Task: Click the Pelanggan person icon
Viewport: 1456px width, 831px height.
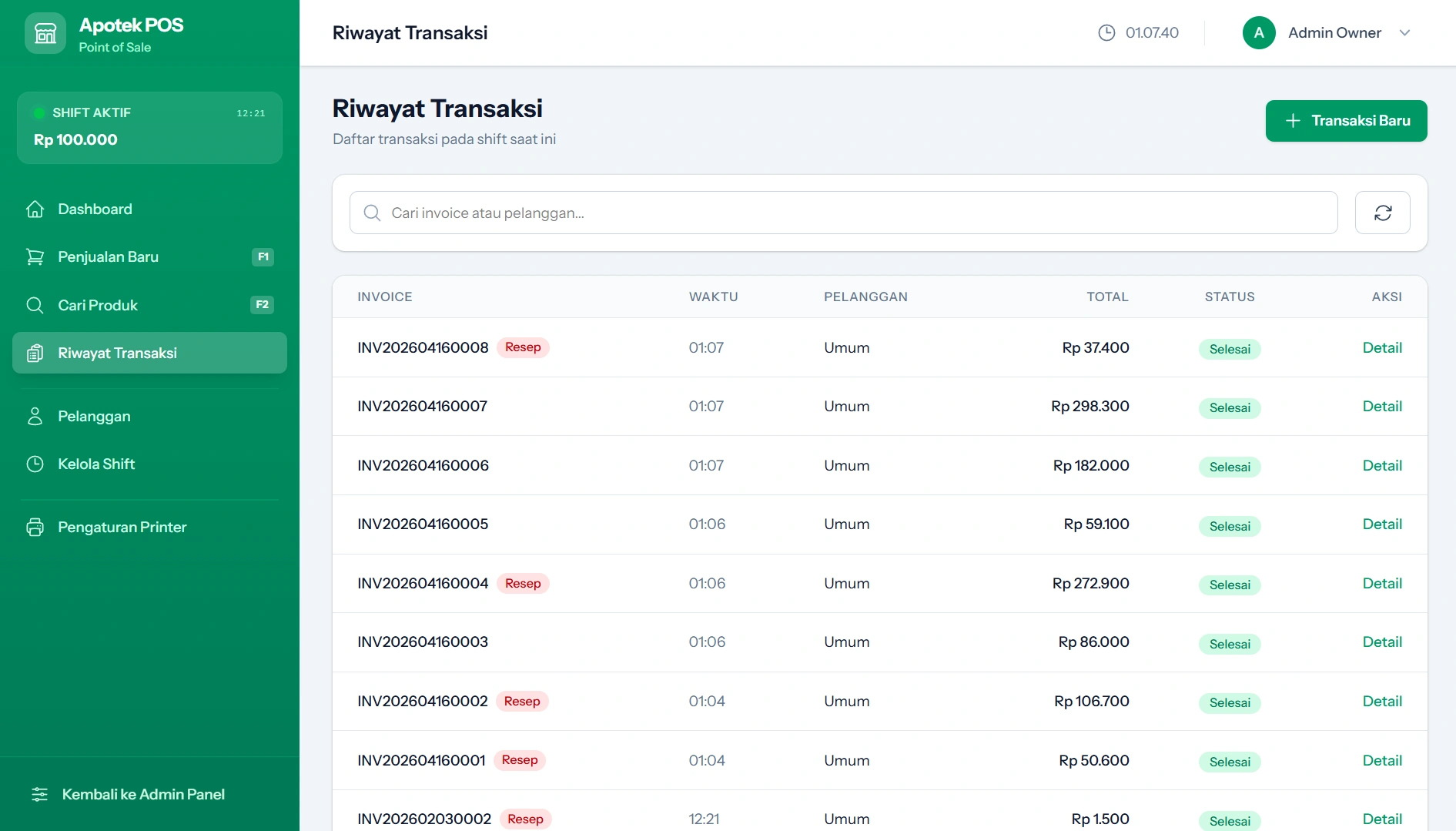Action: [35, 417]
